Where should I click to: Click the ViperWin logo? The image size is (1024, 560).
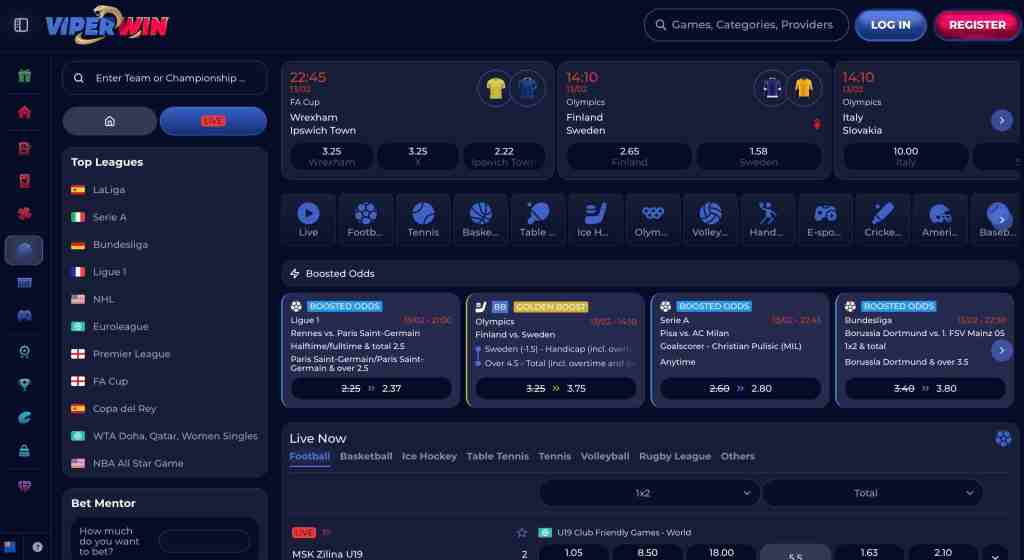click(107, 25)
